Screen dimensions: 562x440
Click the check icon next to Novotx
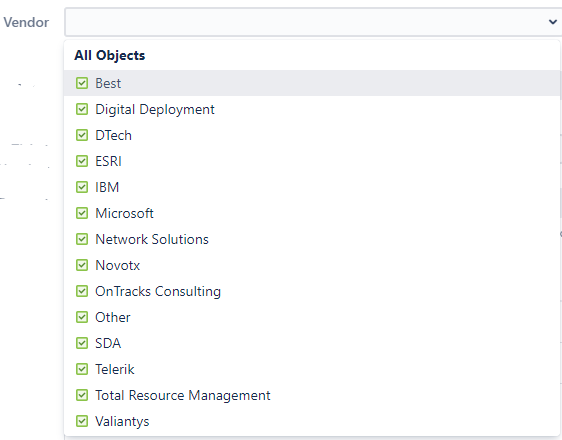[82, 266]
